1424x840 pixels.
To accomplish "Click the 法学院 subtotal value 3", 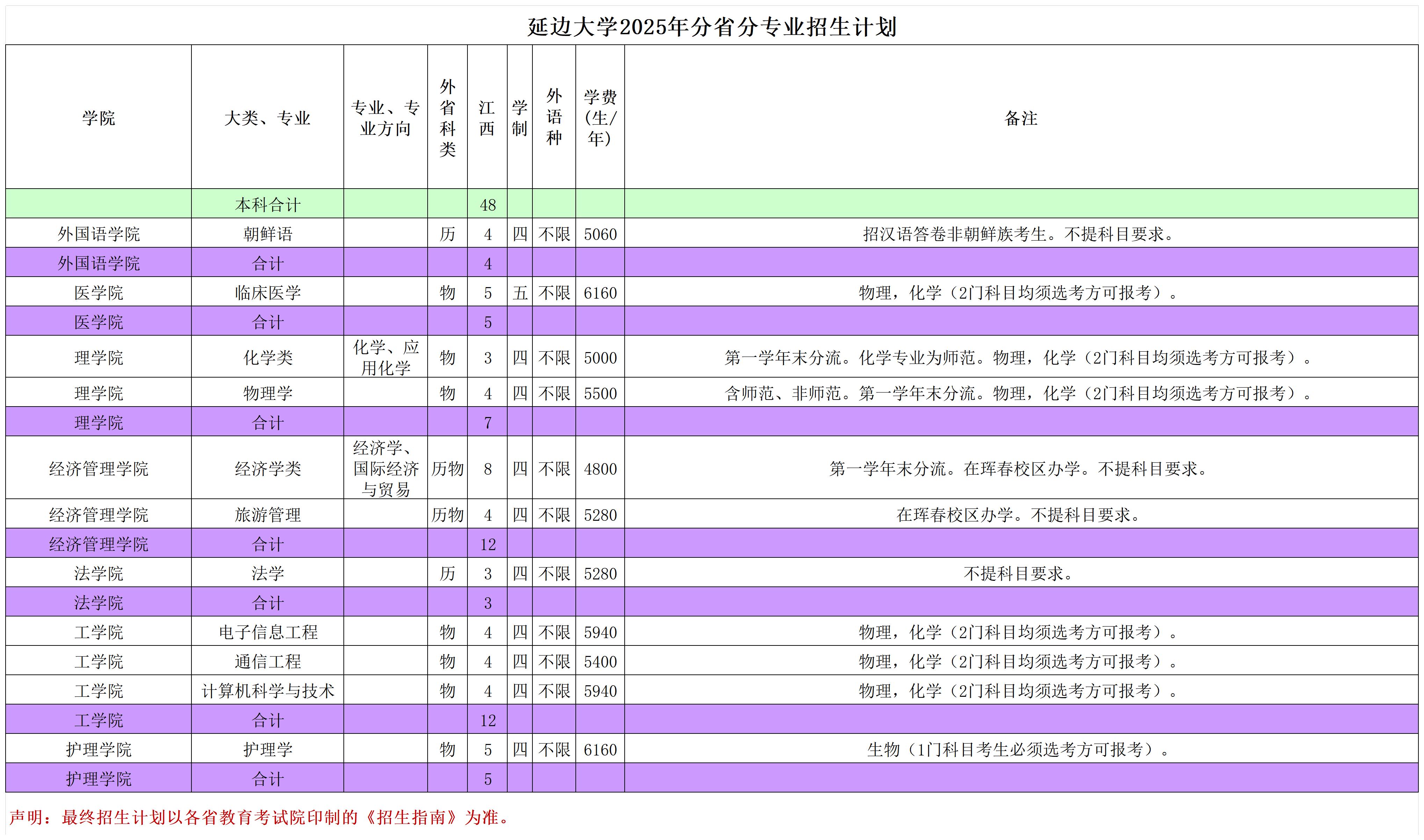I will pyautogui.click(x=487, y=602).
